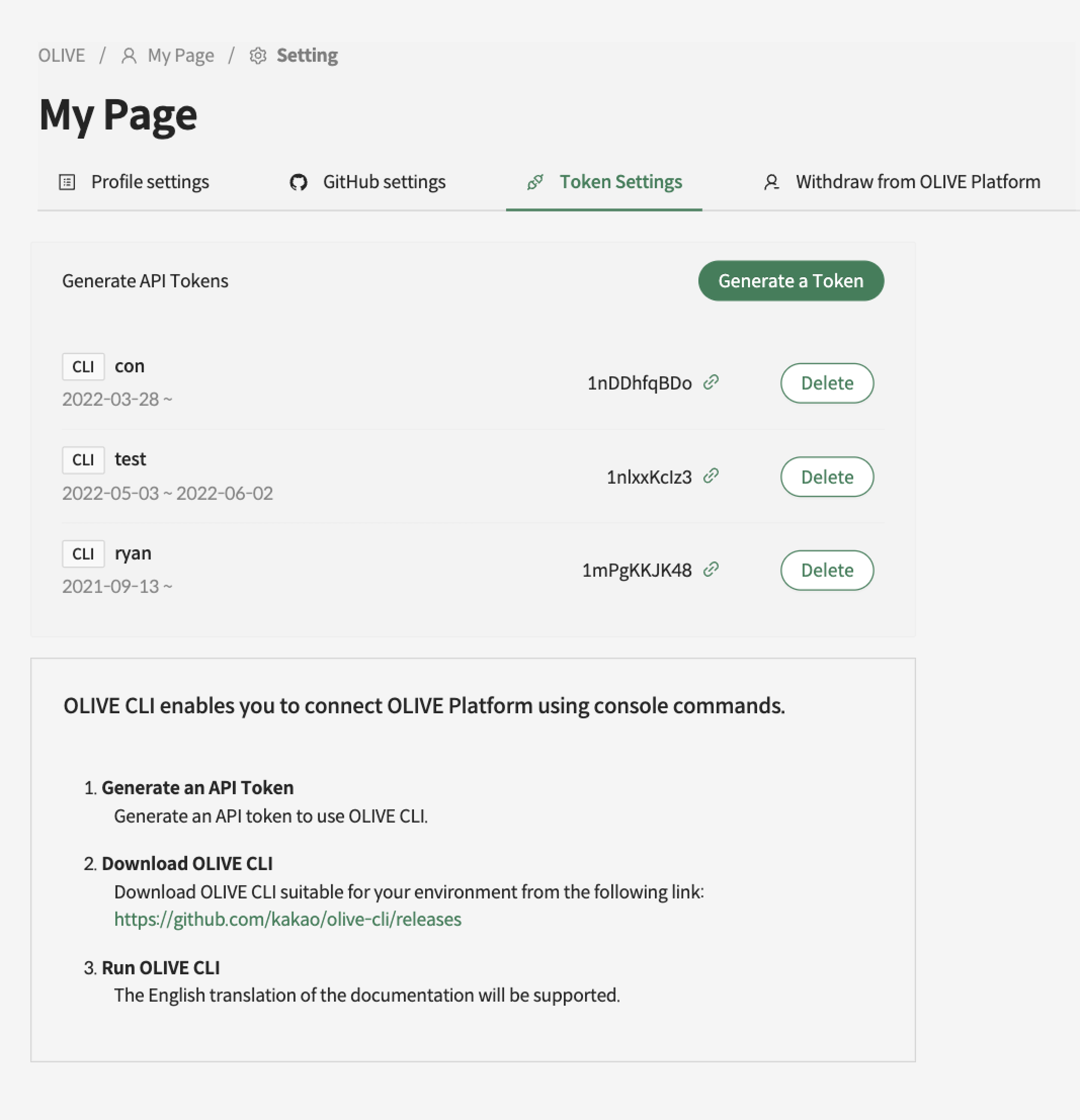Open the Profile settings tab
Viewport: 1080px width, 1120px height.
point(150,182)
